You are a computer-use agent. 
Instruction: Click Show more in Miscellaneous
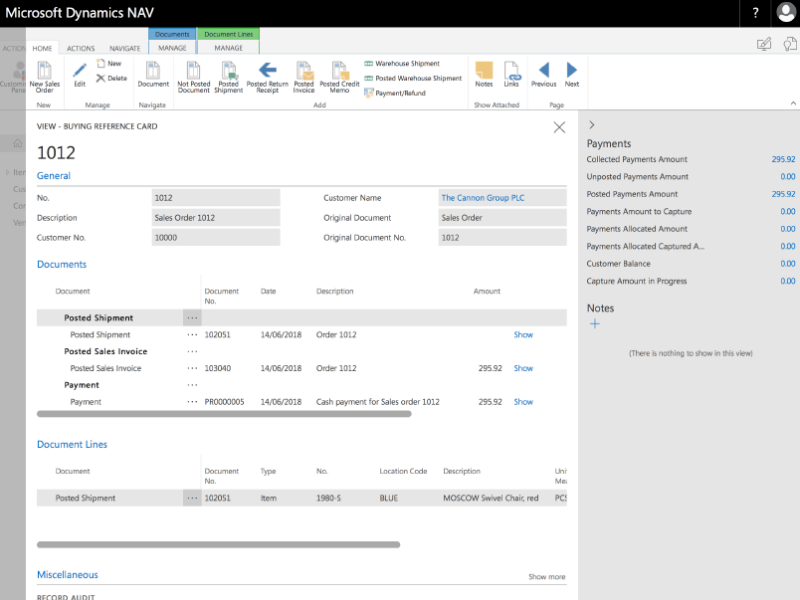[546, 577]
